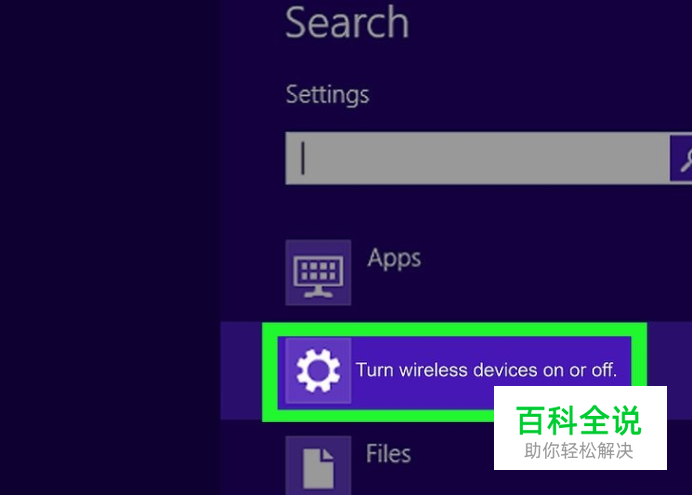This screenshot has height=495, width=692.
Task: Click the magnifying glass search button
Action: [681, 158]
